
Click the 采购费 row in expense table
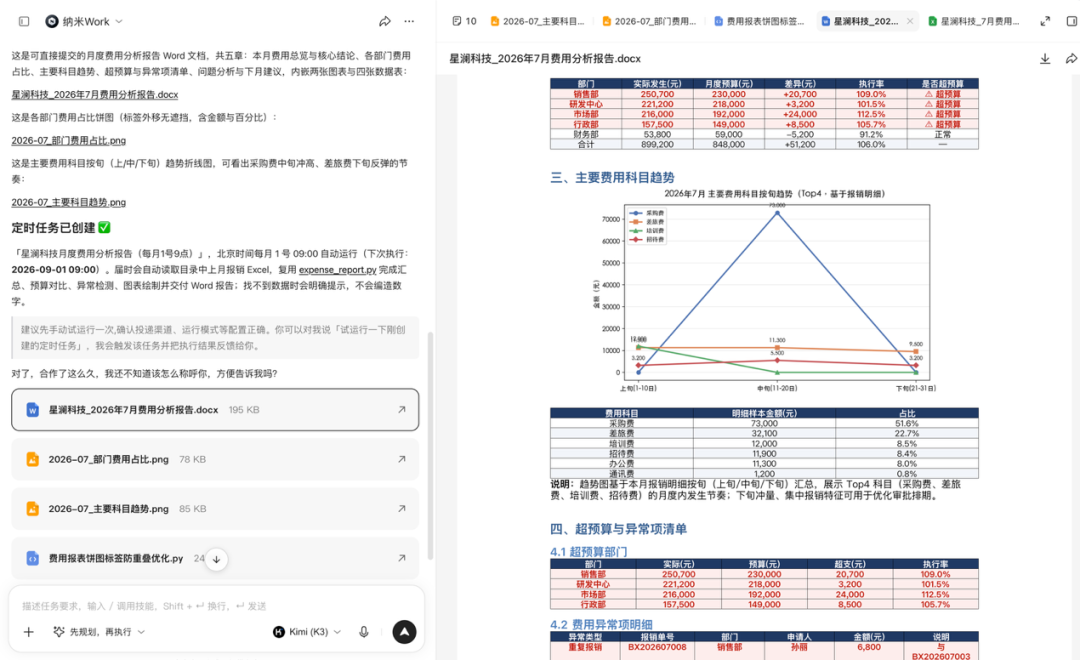pos(764,424)
